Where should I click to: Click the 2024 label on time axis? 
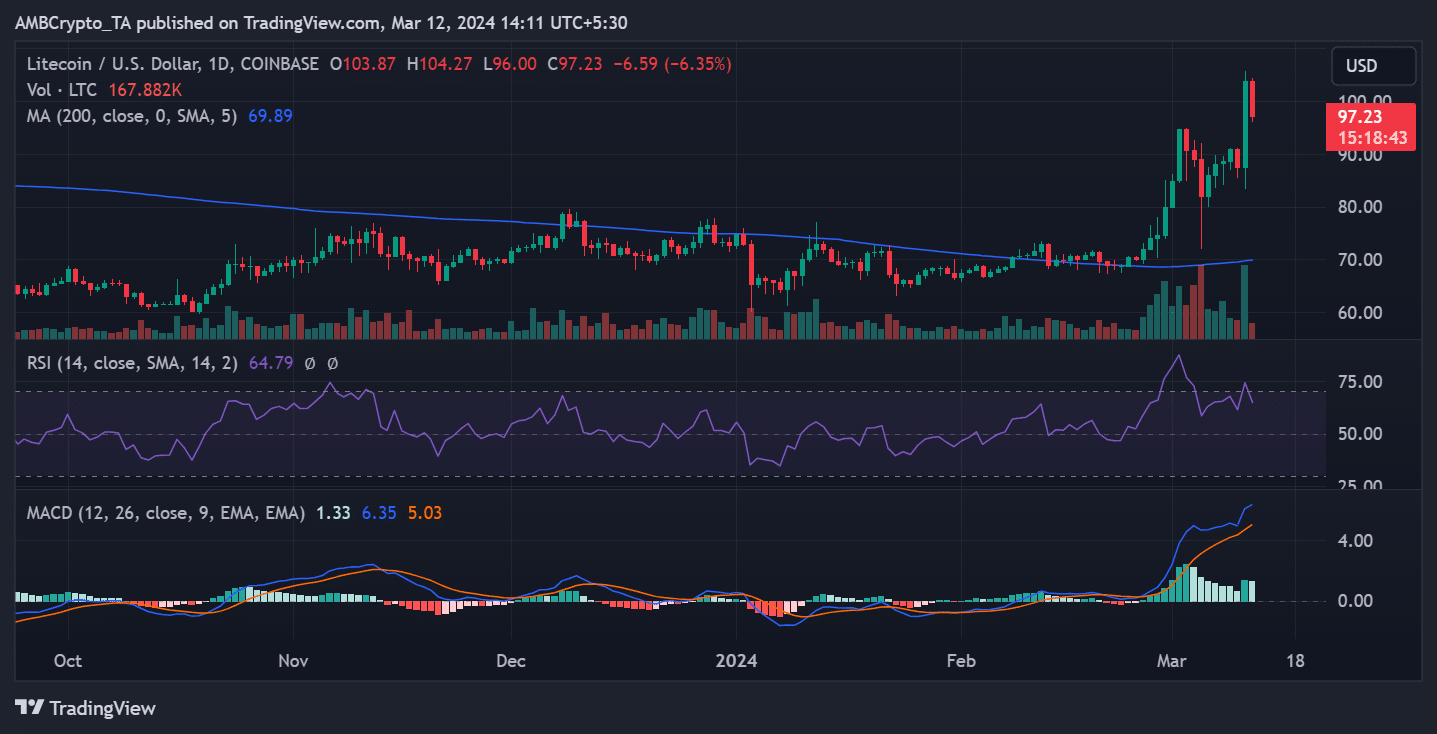(x=737, y=662)
